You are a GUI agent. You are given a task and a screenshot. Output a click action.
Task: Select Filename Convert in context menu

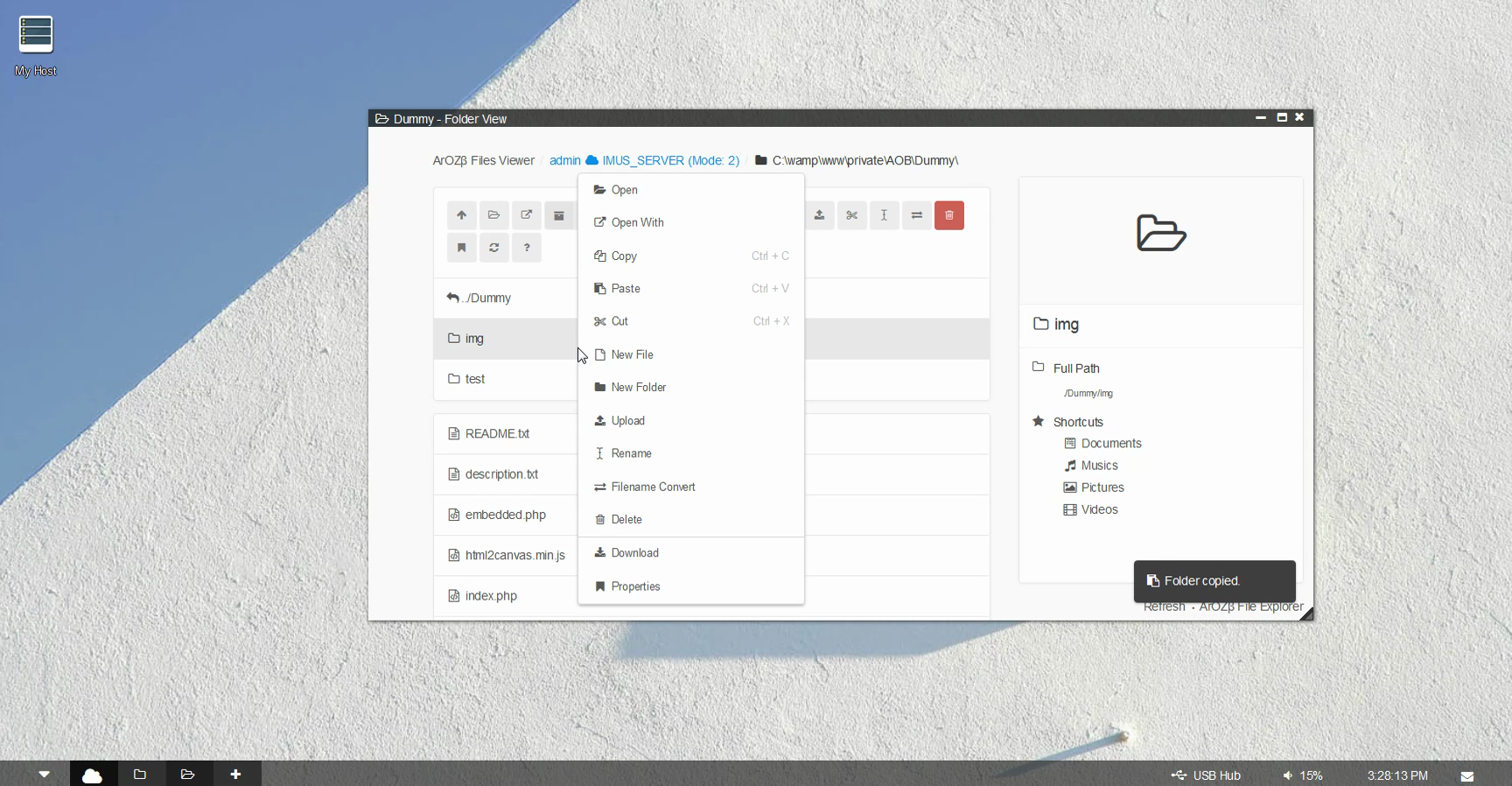[653, 487]
